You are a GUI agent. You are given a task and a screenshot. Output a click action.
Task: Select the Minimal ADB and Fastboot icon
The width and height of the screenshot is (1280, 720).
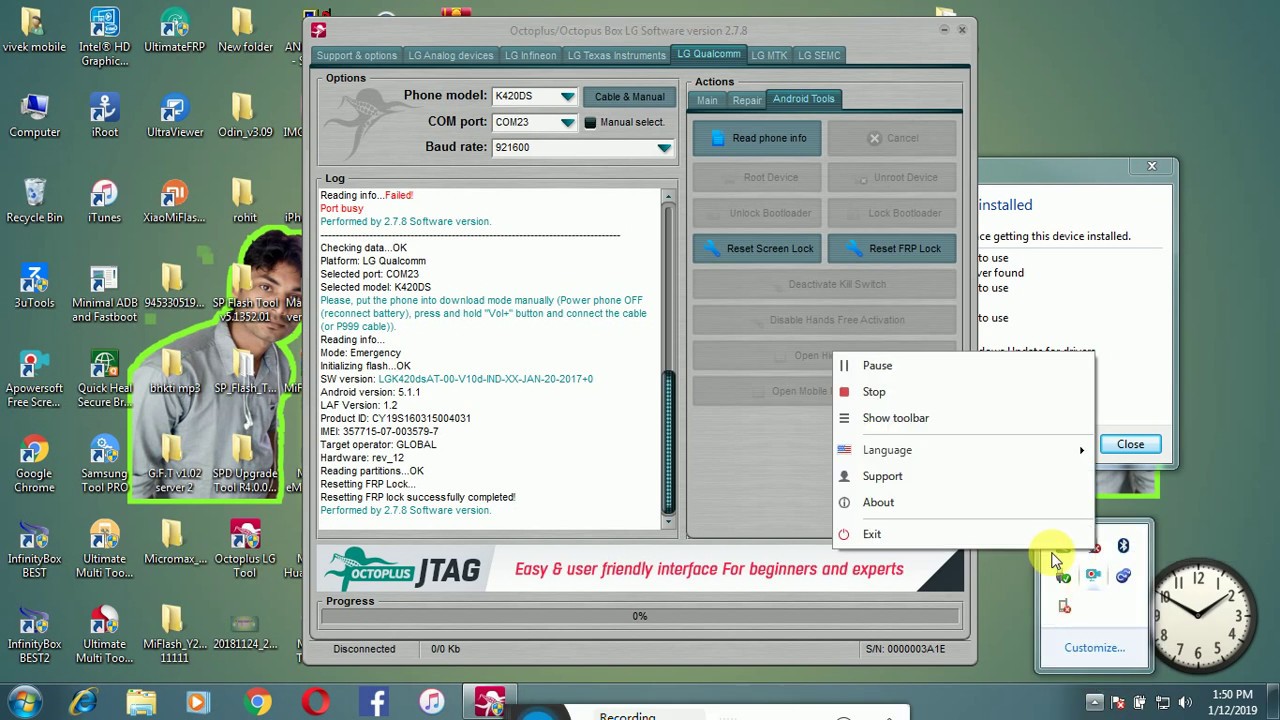pos(104,293)
